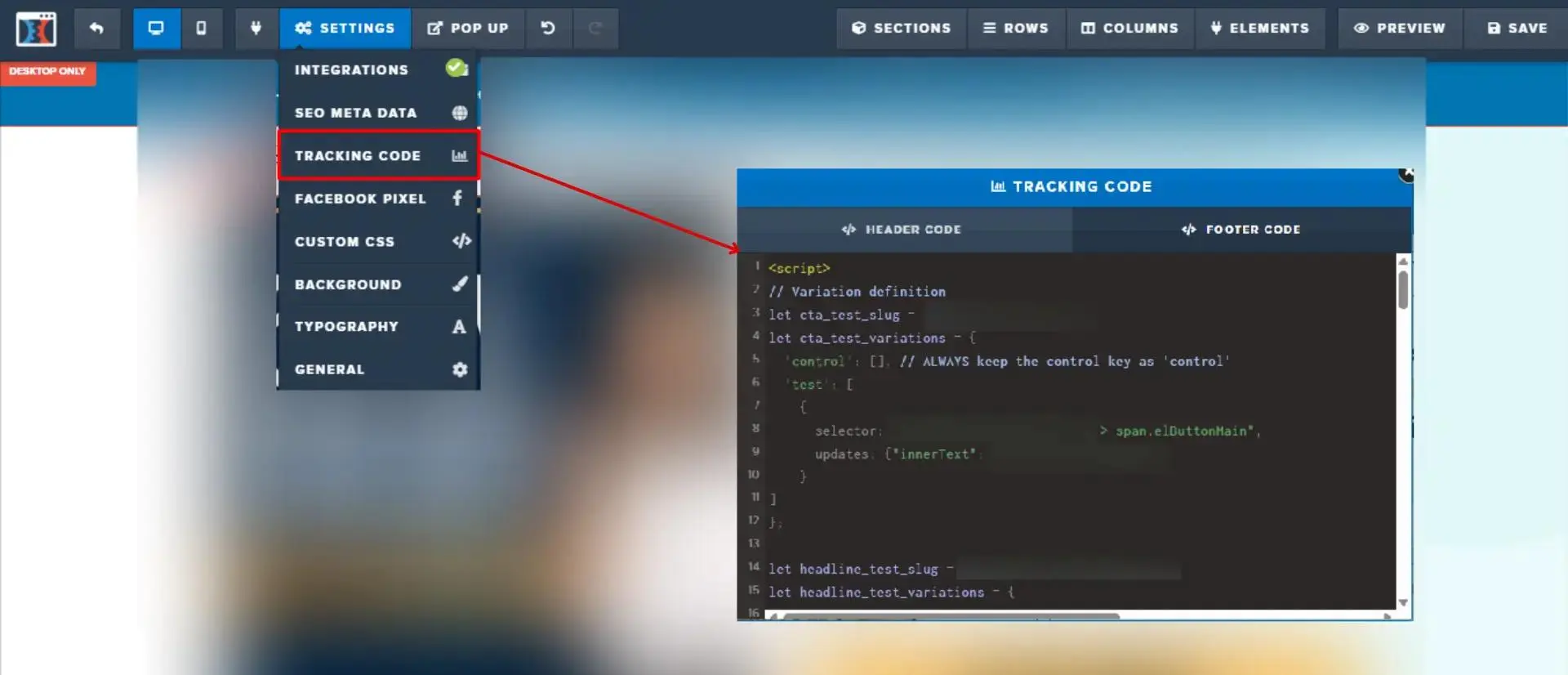
Task: Click the undo icon
Action: click(x=548, y=29)
